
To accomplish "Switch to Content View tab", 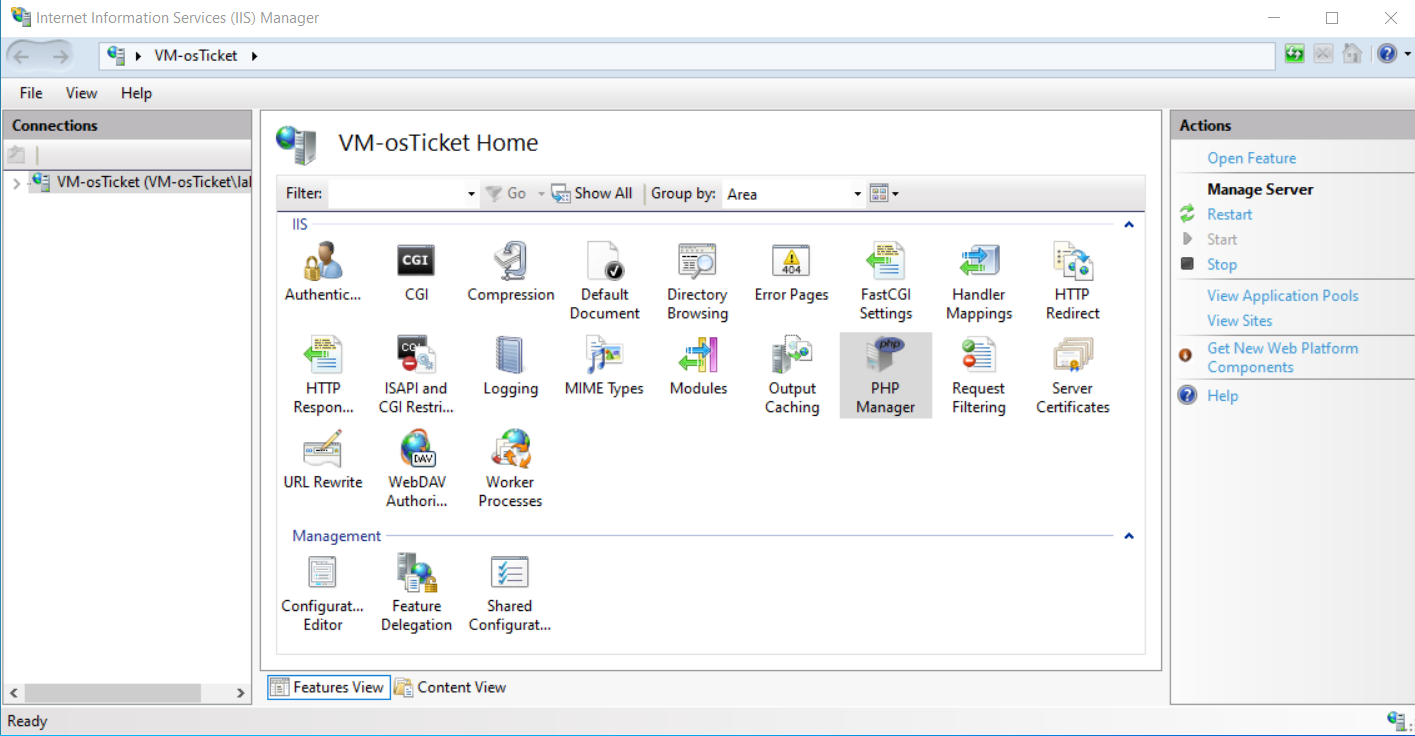I will (450, 687).
